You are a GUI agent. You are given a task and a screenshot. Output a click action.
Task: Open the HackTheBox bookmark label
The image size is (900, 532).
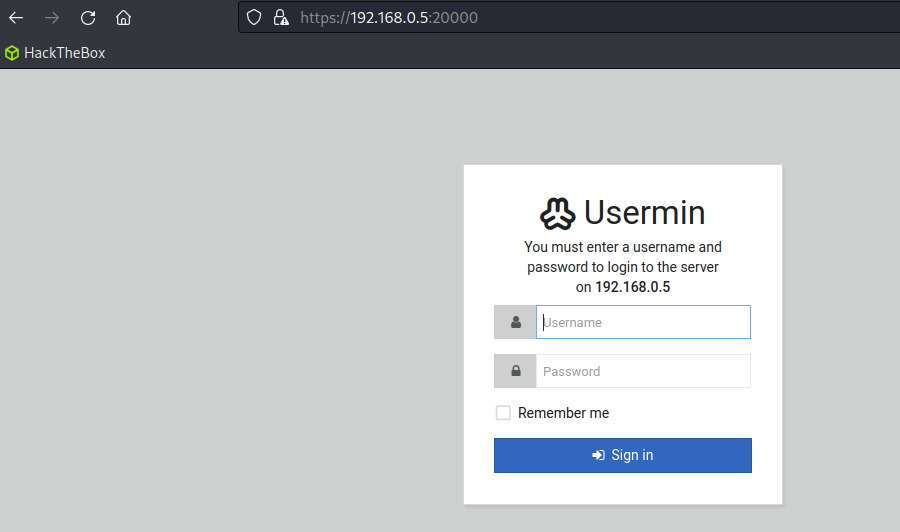pos(64,53)
